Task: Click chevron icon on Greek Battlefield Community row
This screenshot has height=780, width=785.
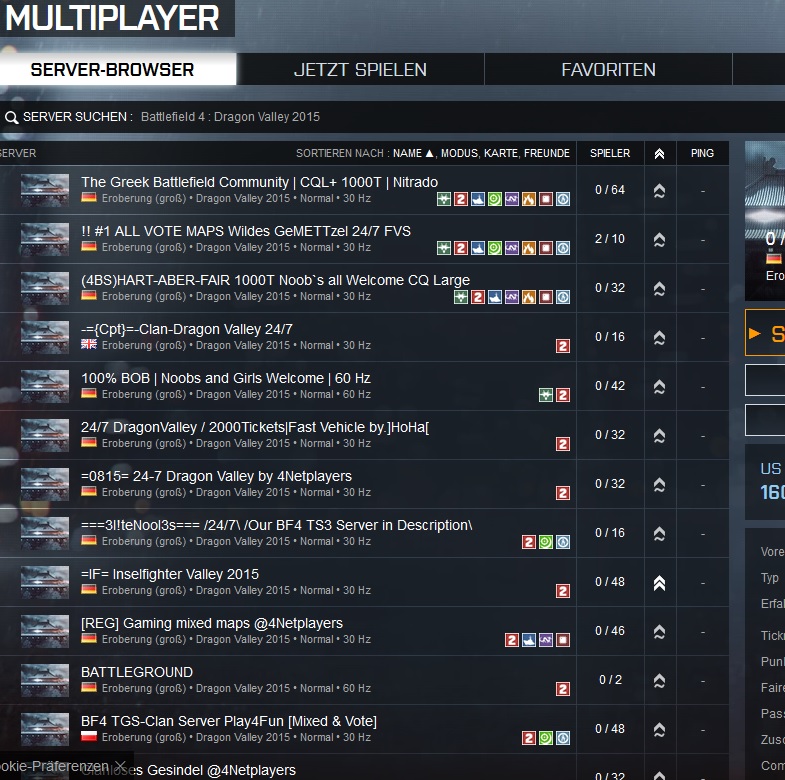Action: (659, 191)
